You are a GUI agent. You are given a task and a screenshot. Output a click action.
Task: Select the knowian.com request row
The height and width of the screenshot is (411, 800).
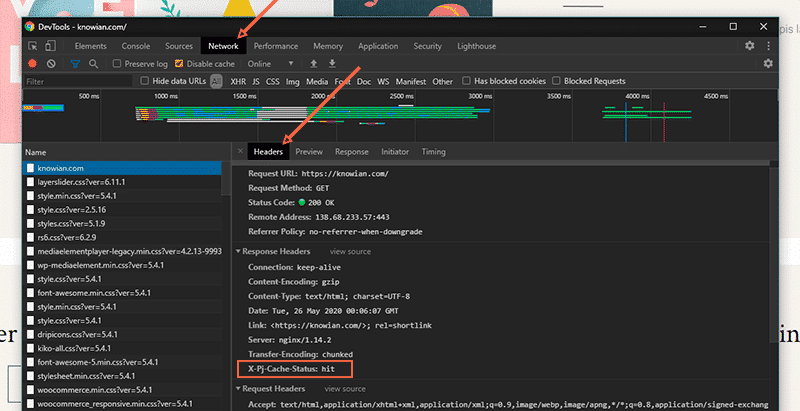click(x=122, y=168)
